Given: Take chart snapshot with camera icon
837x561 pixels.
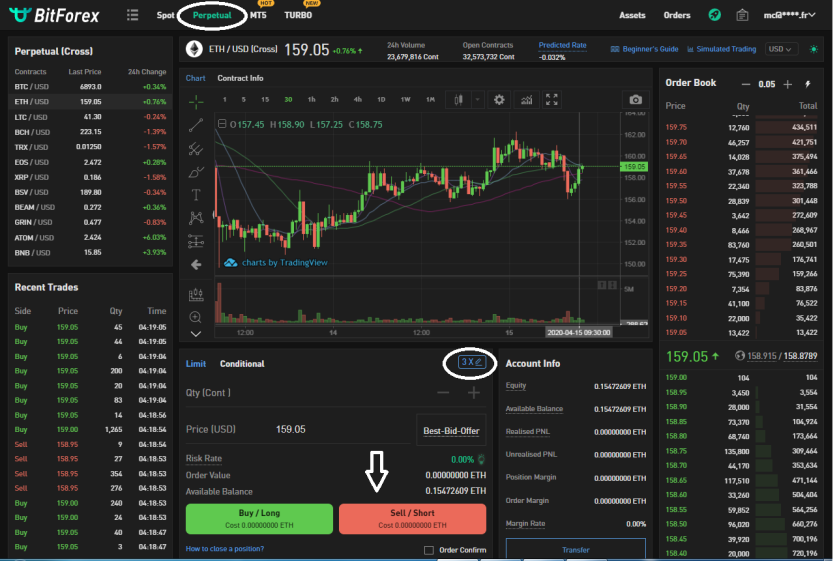Looking at the screenshot, I should click(x=635, y=100).
